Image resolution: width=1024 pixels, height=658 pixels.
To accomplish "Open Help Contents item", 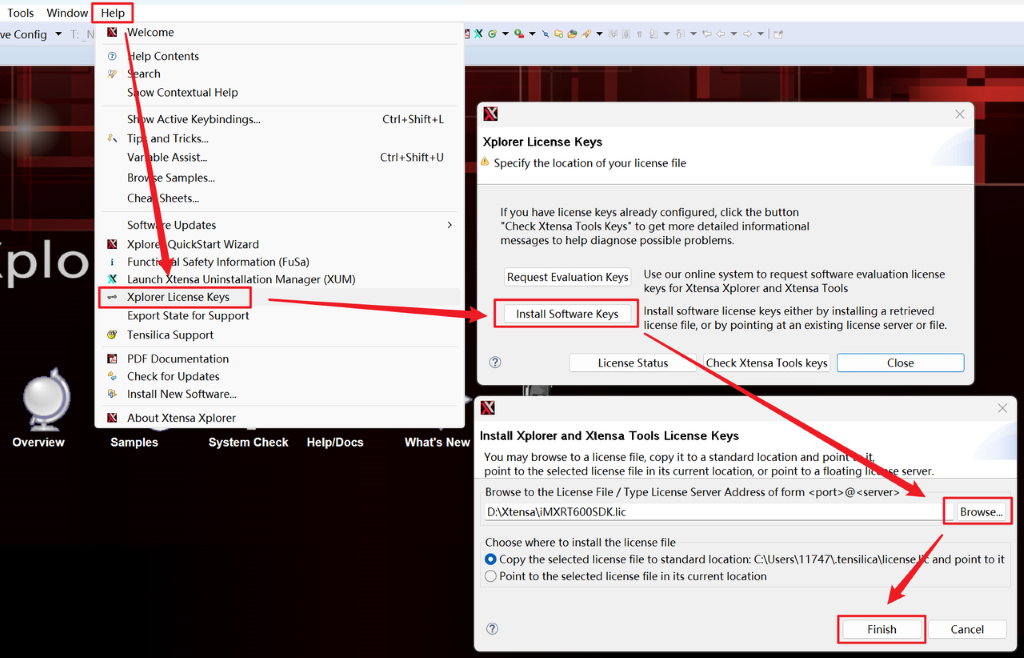I will (162, 56).
